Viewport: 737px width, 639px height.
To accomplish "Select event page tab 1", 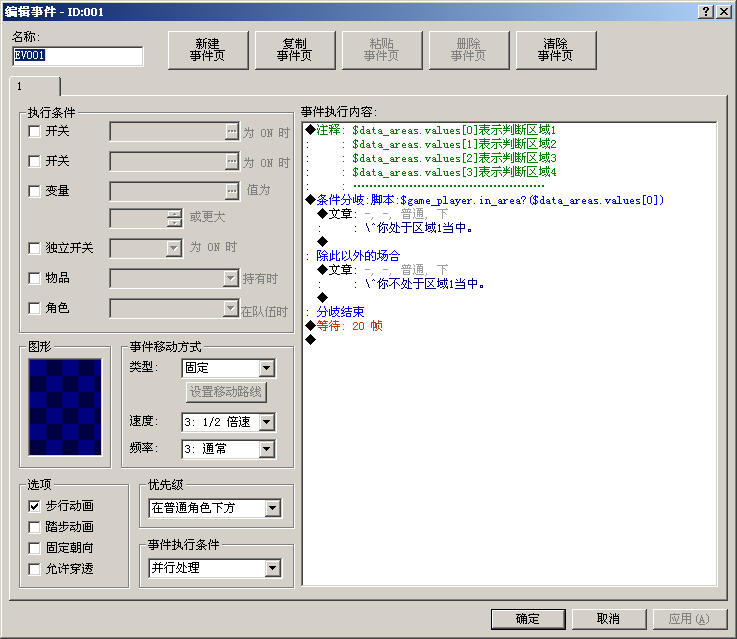I will click(x=35, y=86).
